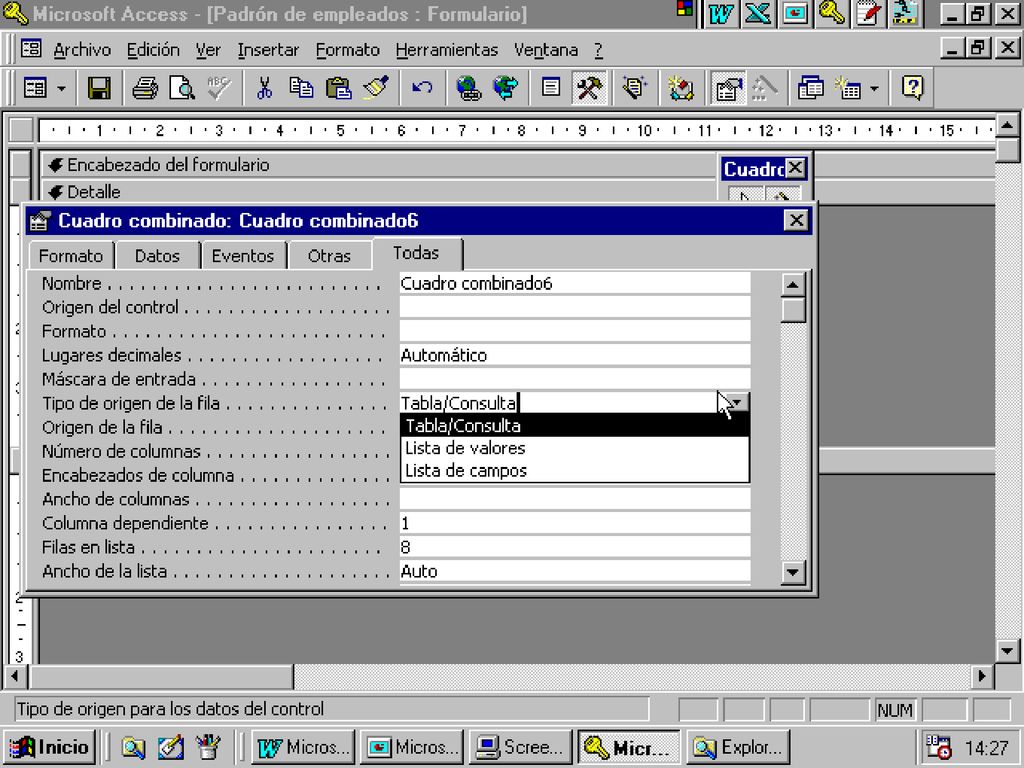Click the spelling check icon
The width and height of the screenshot is (1024, 768).
[x=218, y=88]
